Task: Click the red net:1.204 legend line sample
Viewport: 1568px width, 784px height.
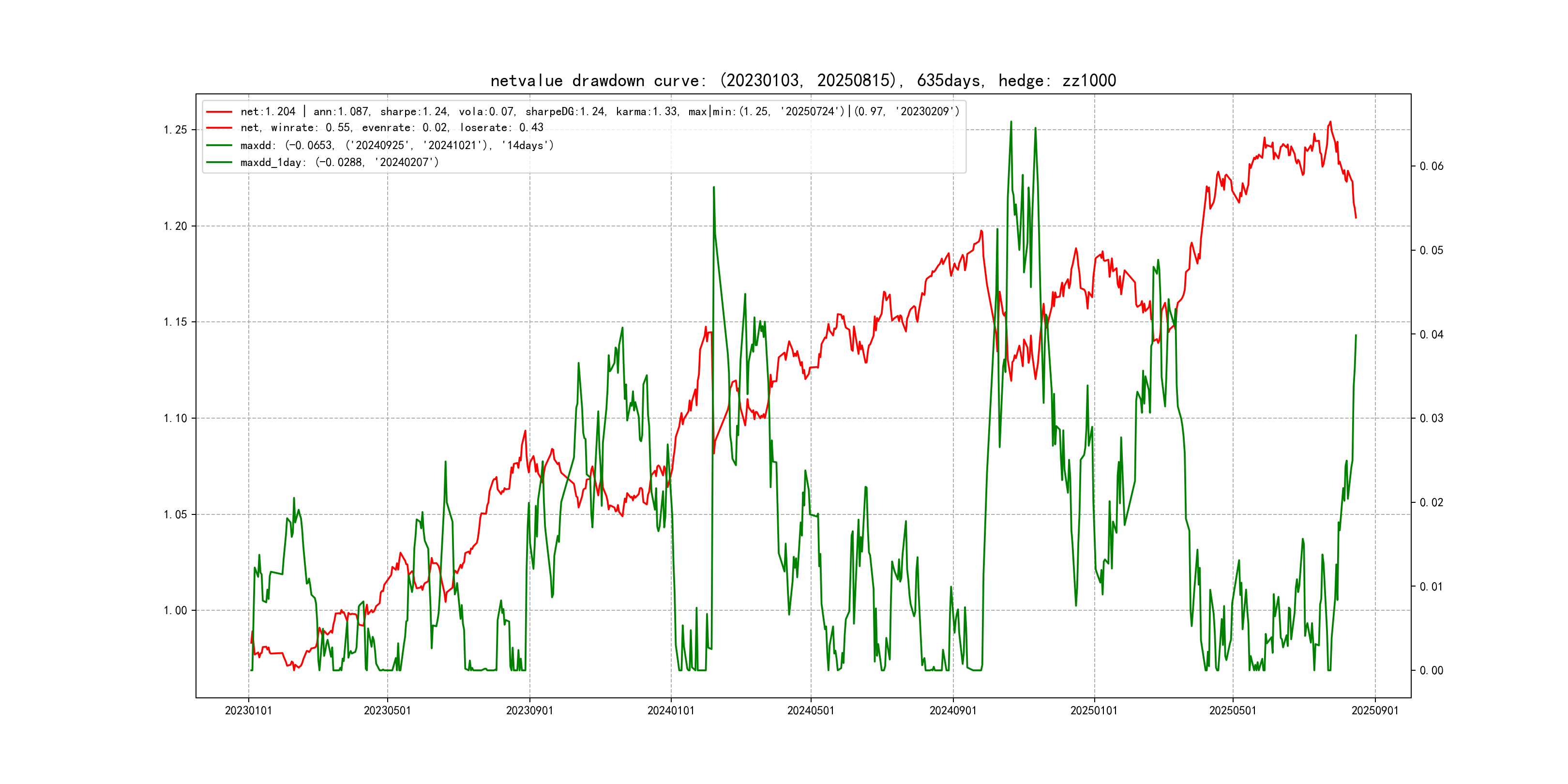Action: coord(219,112)
